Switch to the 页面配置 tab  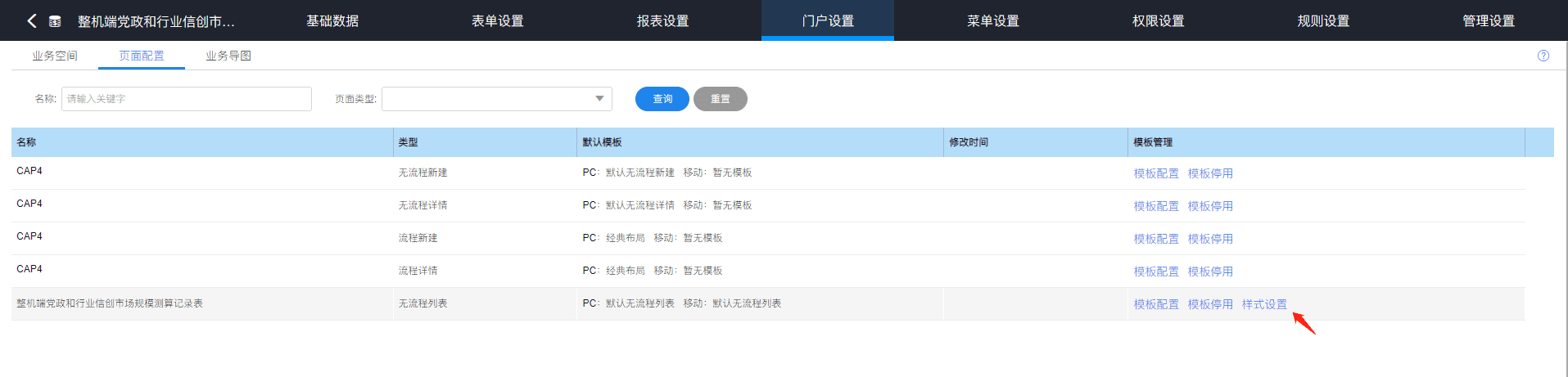[142, 56]
